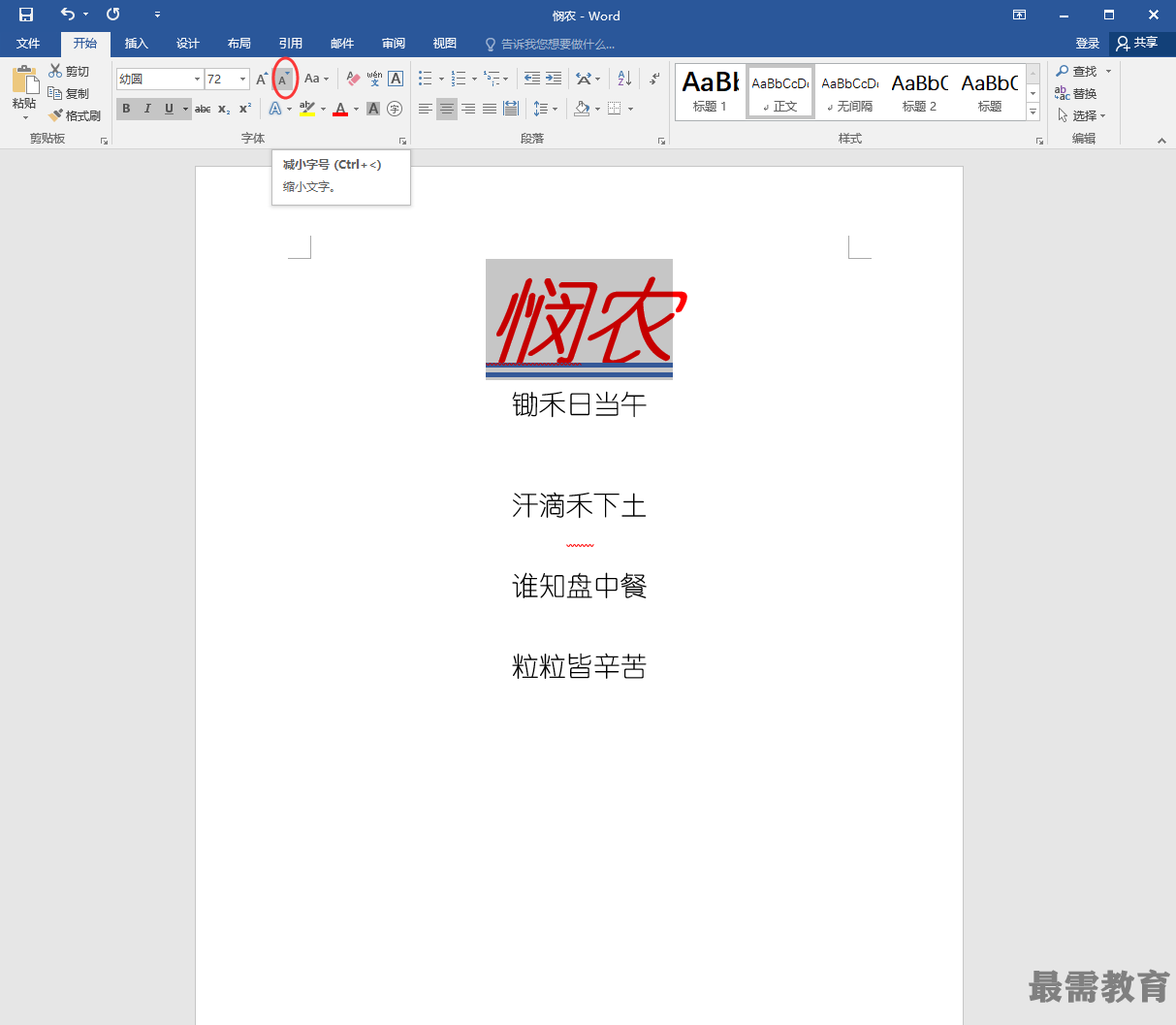Toggle italic formatting
Screen dimensions: 1176x1025
[x=147, y=109]
